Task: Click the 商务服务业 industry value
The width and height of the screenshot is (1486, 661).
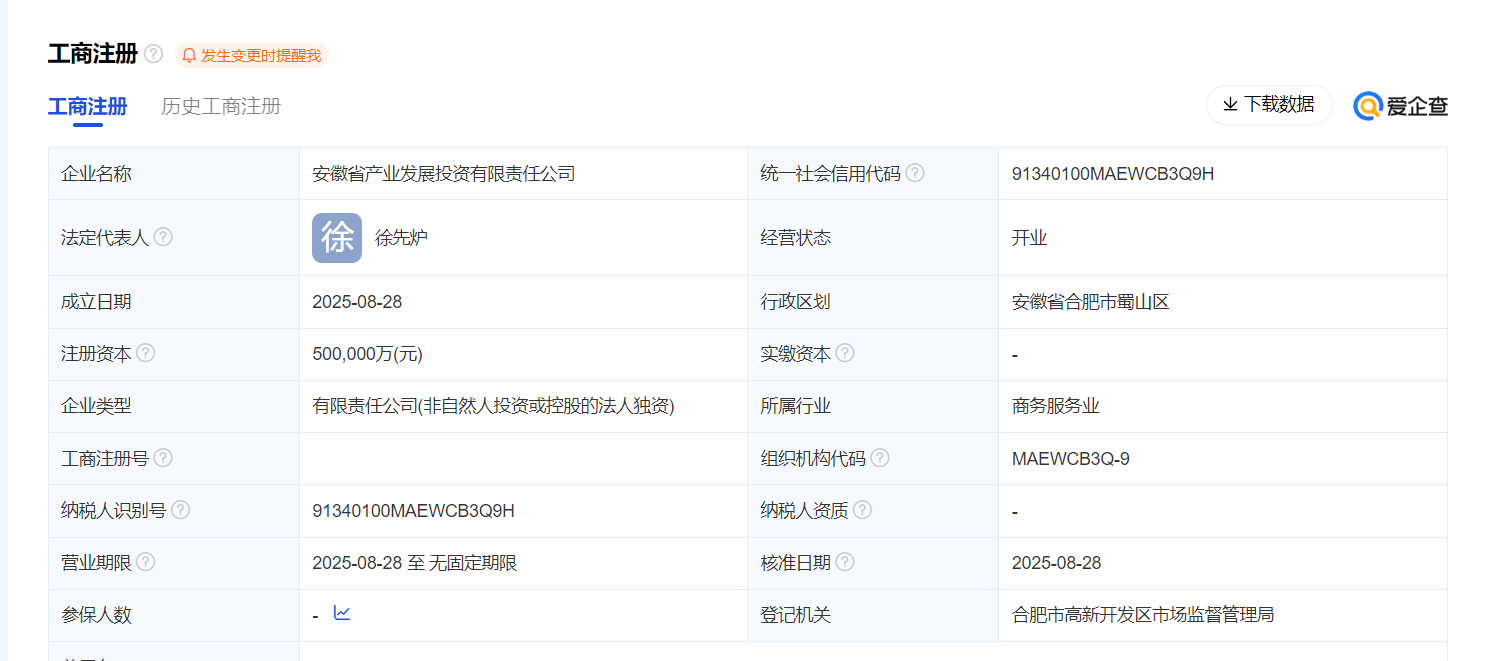Action: click(x=1055, y=406)
